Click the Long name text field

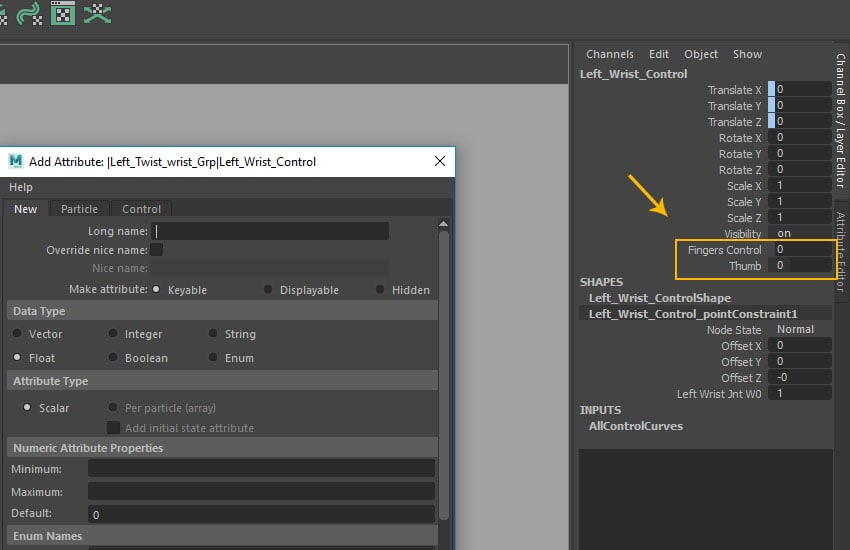[270, 231]
